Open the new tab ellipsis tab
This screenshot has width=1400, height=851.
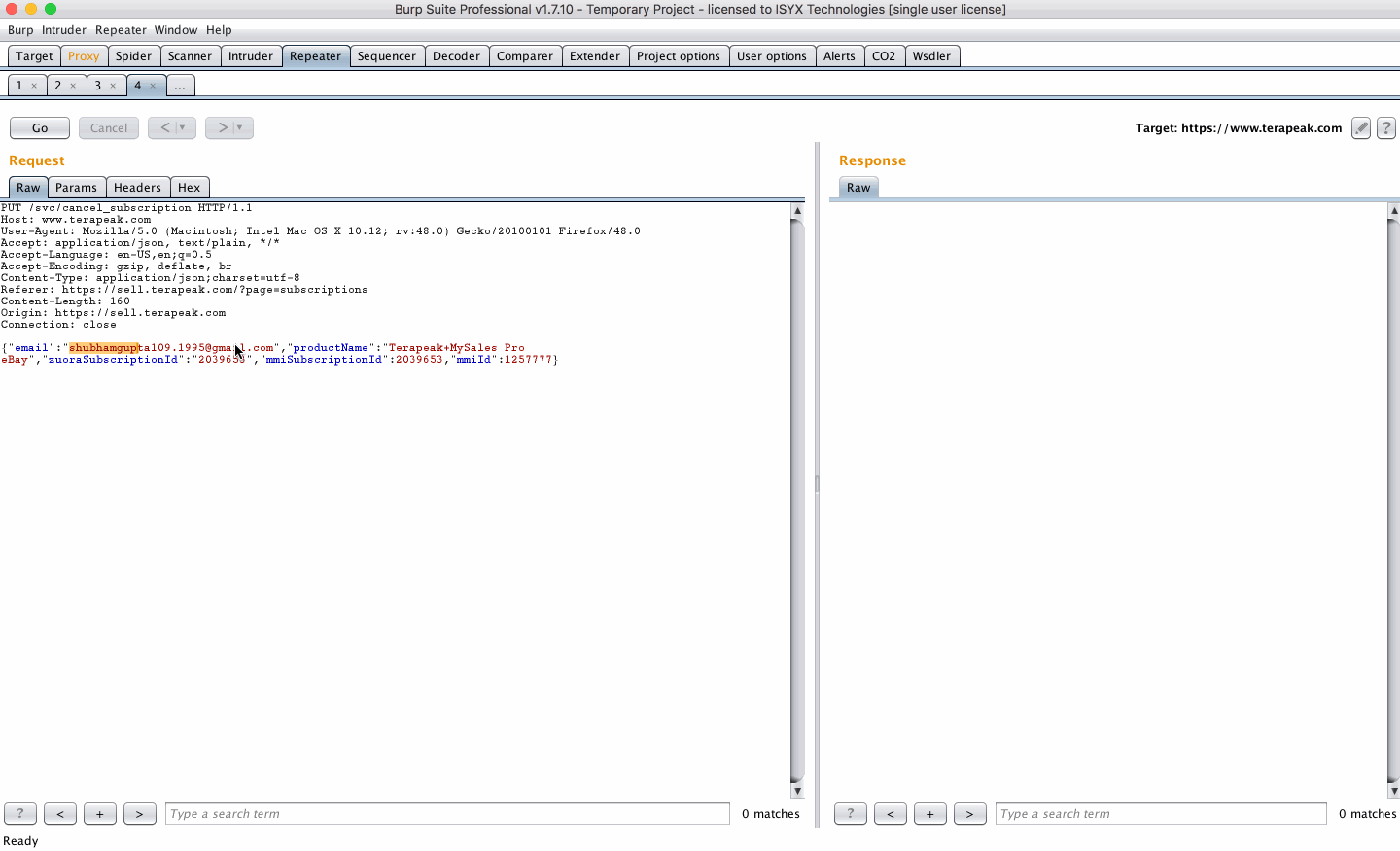pyautogui.click(x=180, y=86)
